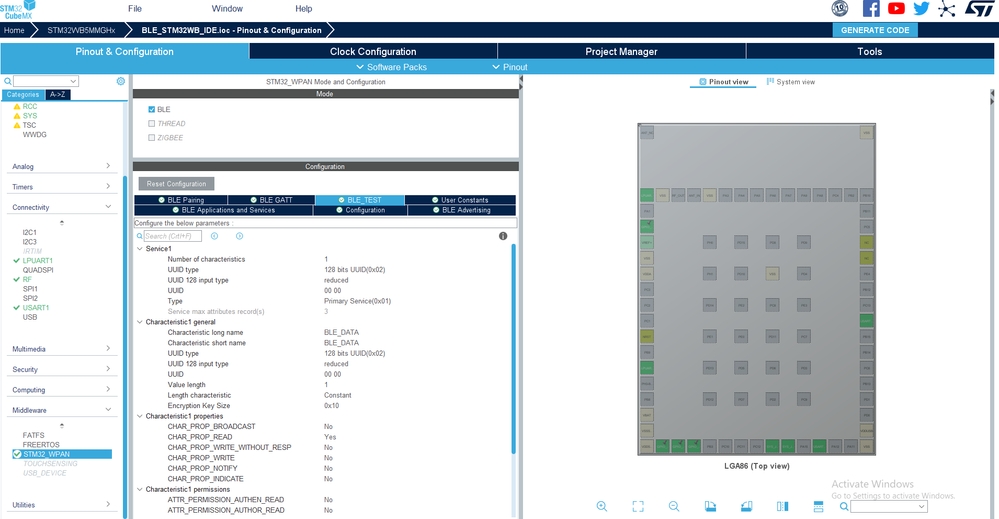Open the ST community network icon
999x519 pixels.
[947, 9]
